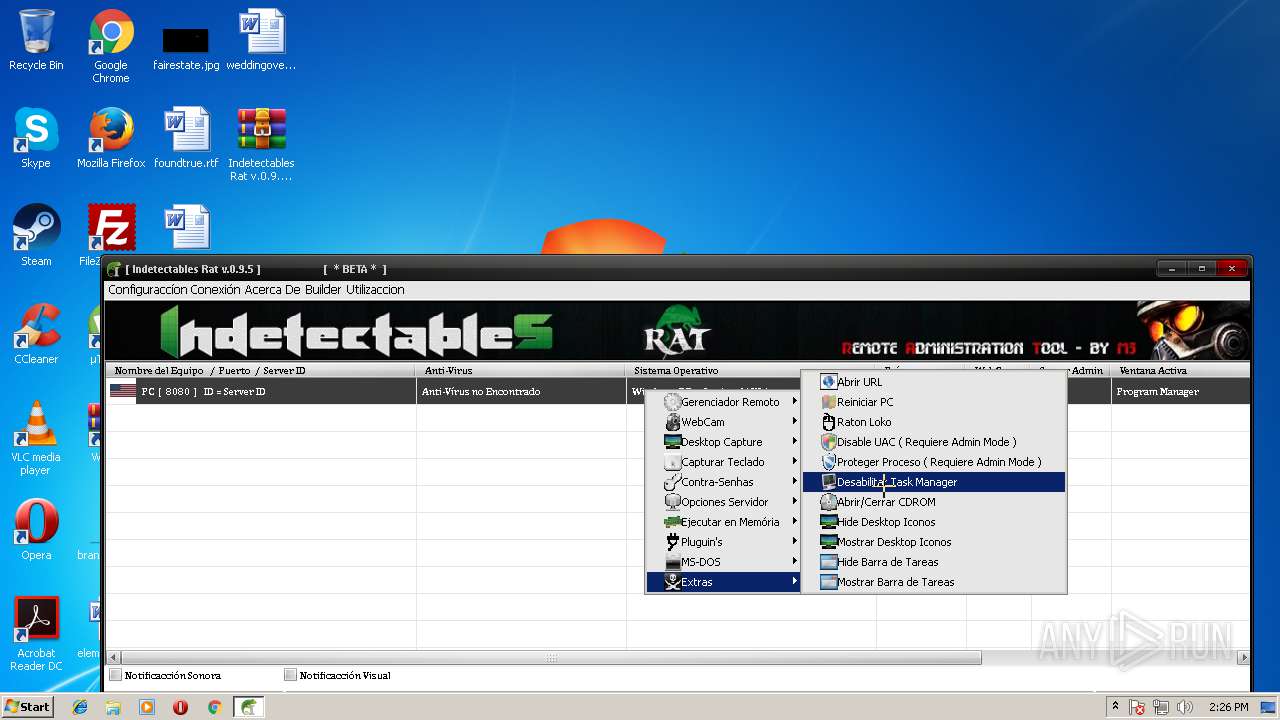Click the Windows Start button
Image resolution: width=1280 pixels, height=720 pixels.
[28, 707]
